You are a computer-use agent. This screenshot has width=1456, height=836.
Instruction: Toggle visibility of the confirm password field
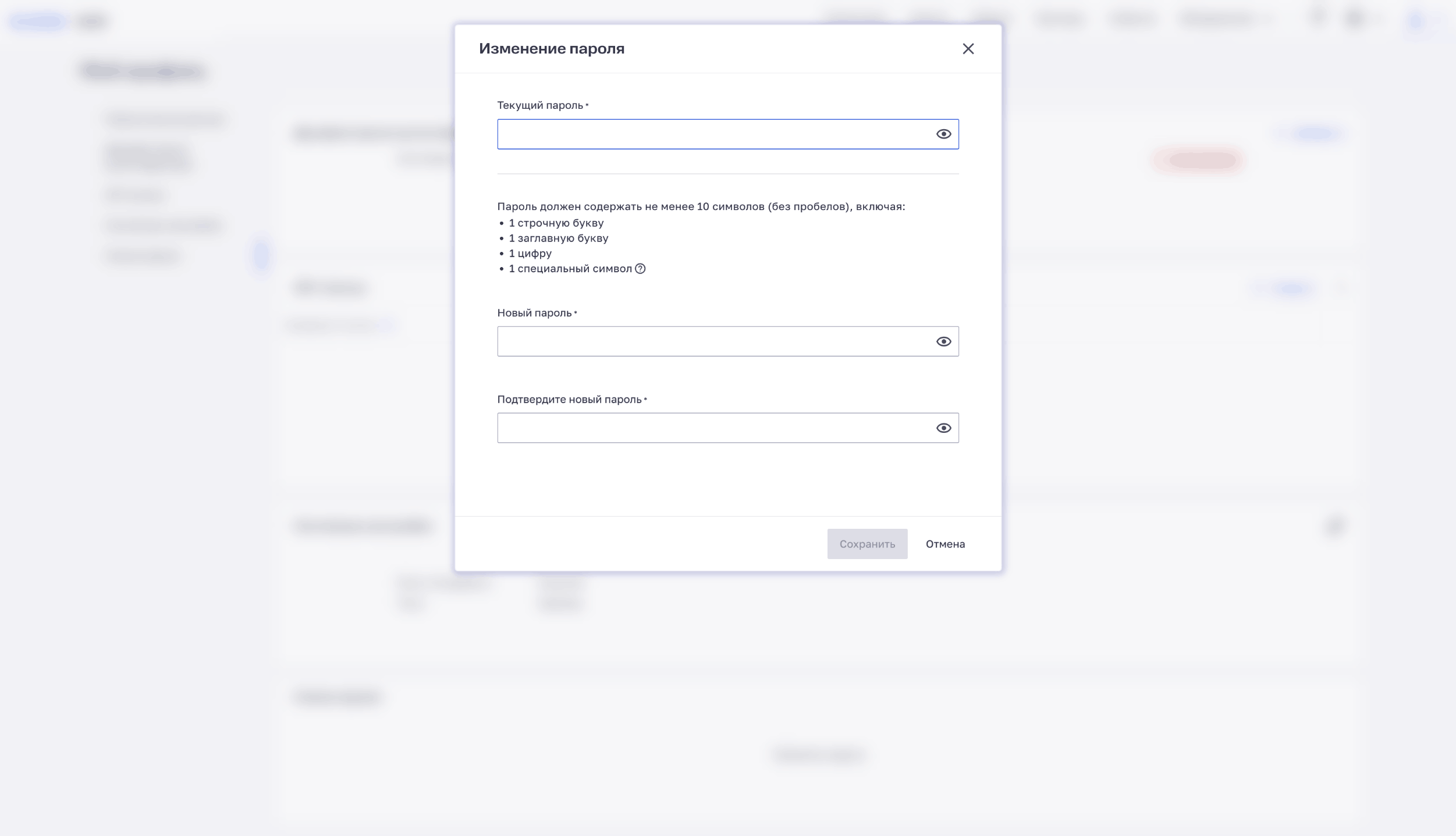click(x=943, y=428)
